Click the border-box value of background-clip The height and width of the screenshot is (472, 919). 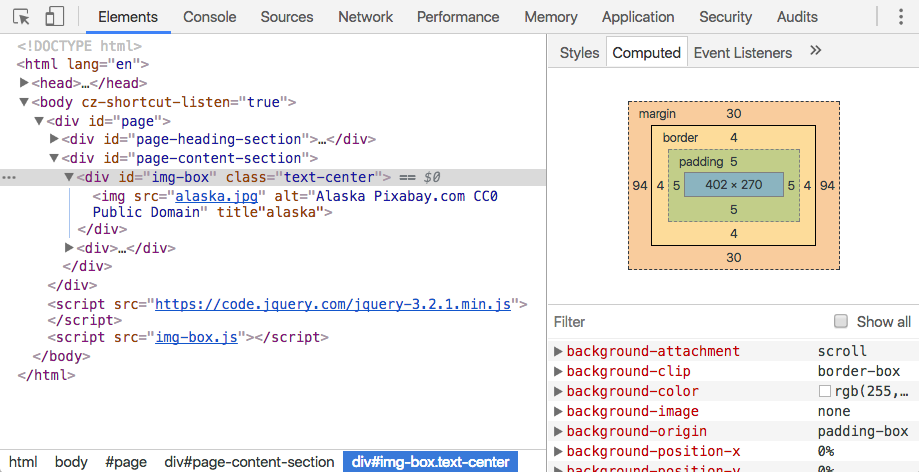tap(859, 371)
